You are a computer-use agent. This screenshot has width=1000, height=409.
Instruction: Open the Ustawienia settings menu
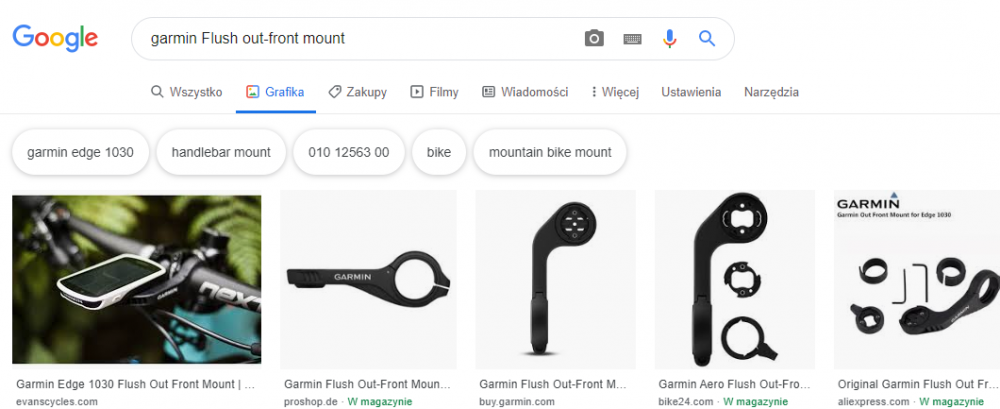691,92
